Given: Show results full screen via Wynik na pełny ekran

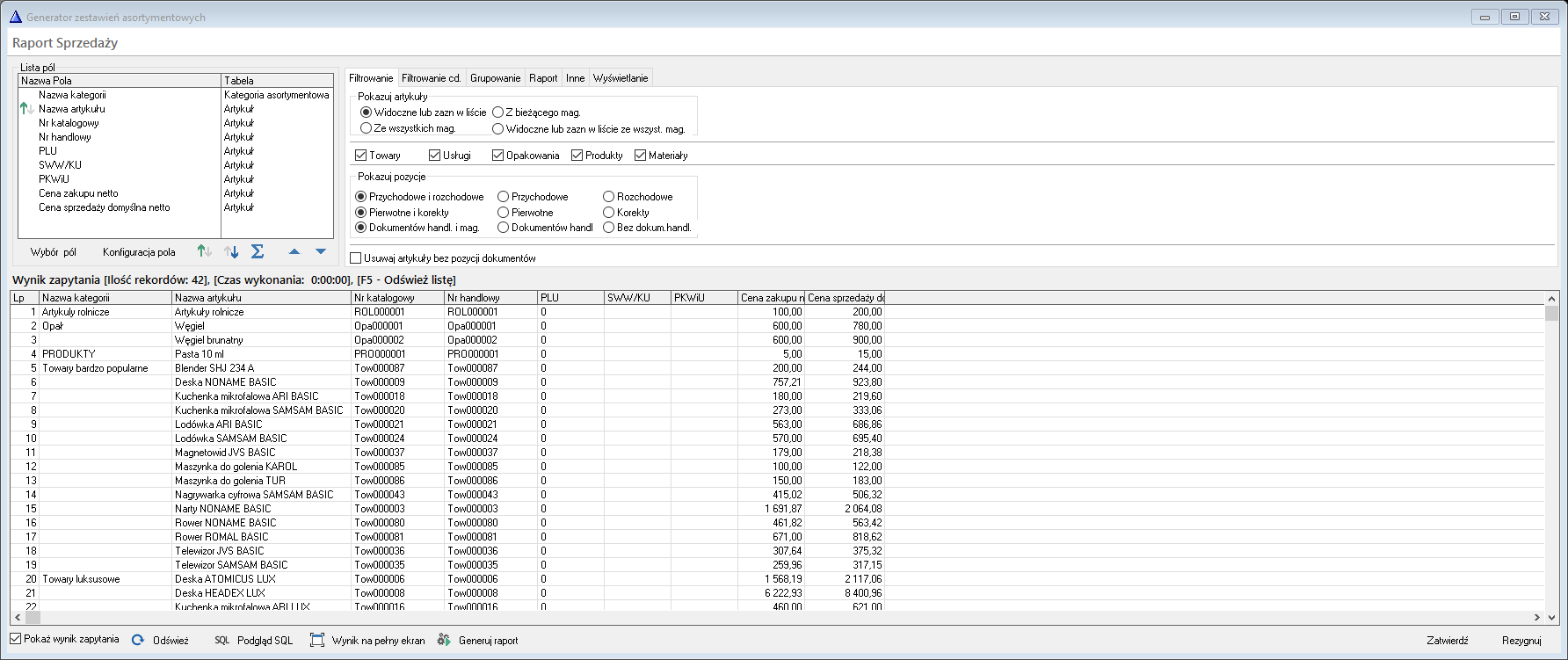Looking at the screenshot, I should (367, 641).
